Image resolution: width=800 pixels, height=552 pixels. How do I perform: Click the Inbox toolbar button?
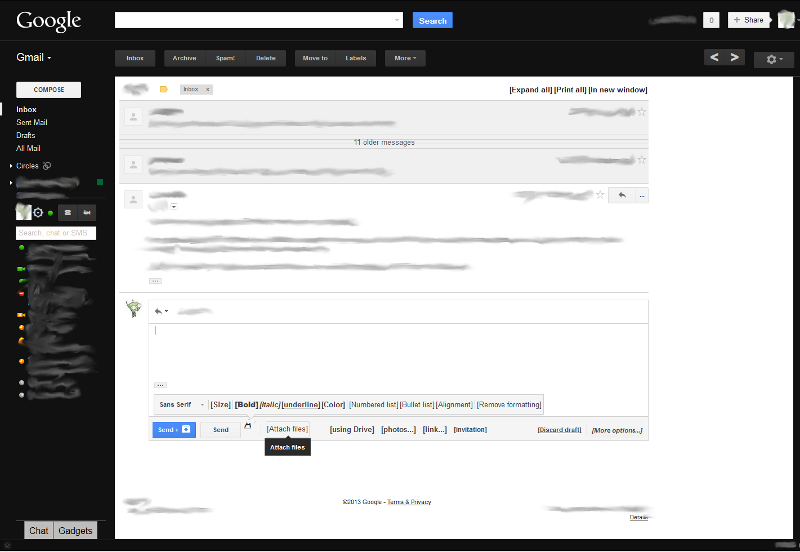tap(135, 58)
